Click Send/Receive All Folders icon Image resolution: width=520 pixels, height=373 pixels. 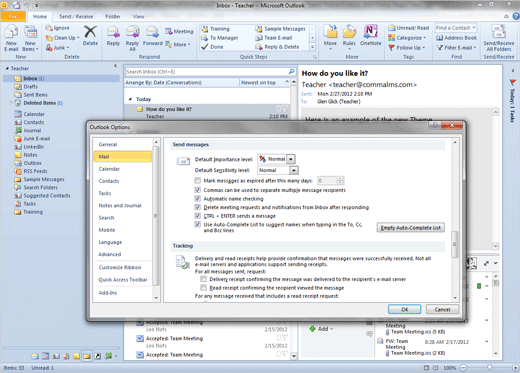(x=498, y=32)
